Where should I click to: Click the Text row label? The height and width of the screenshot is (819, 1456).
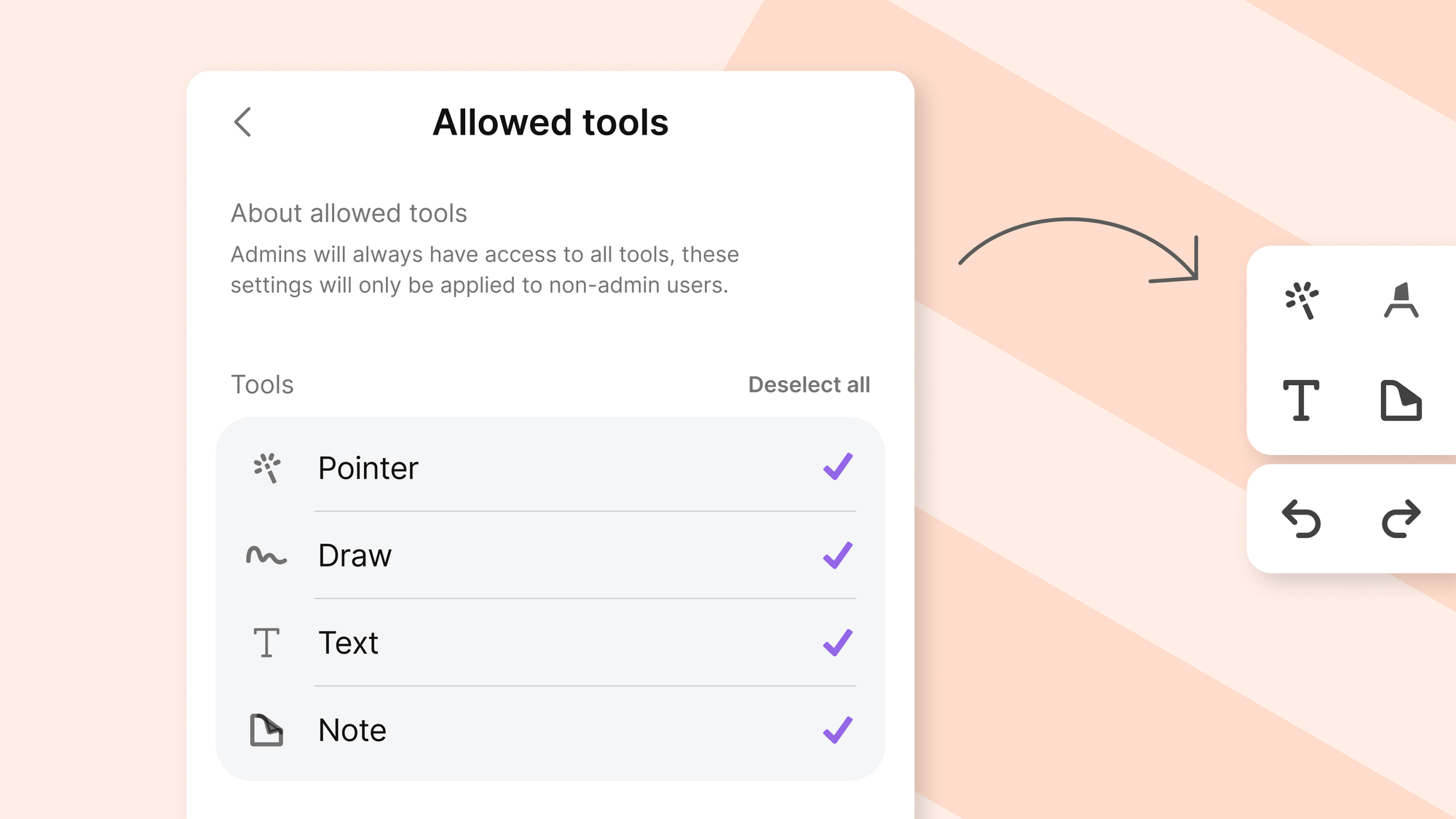click(x=348, y=643)
